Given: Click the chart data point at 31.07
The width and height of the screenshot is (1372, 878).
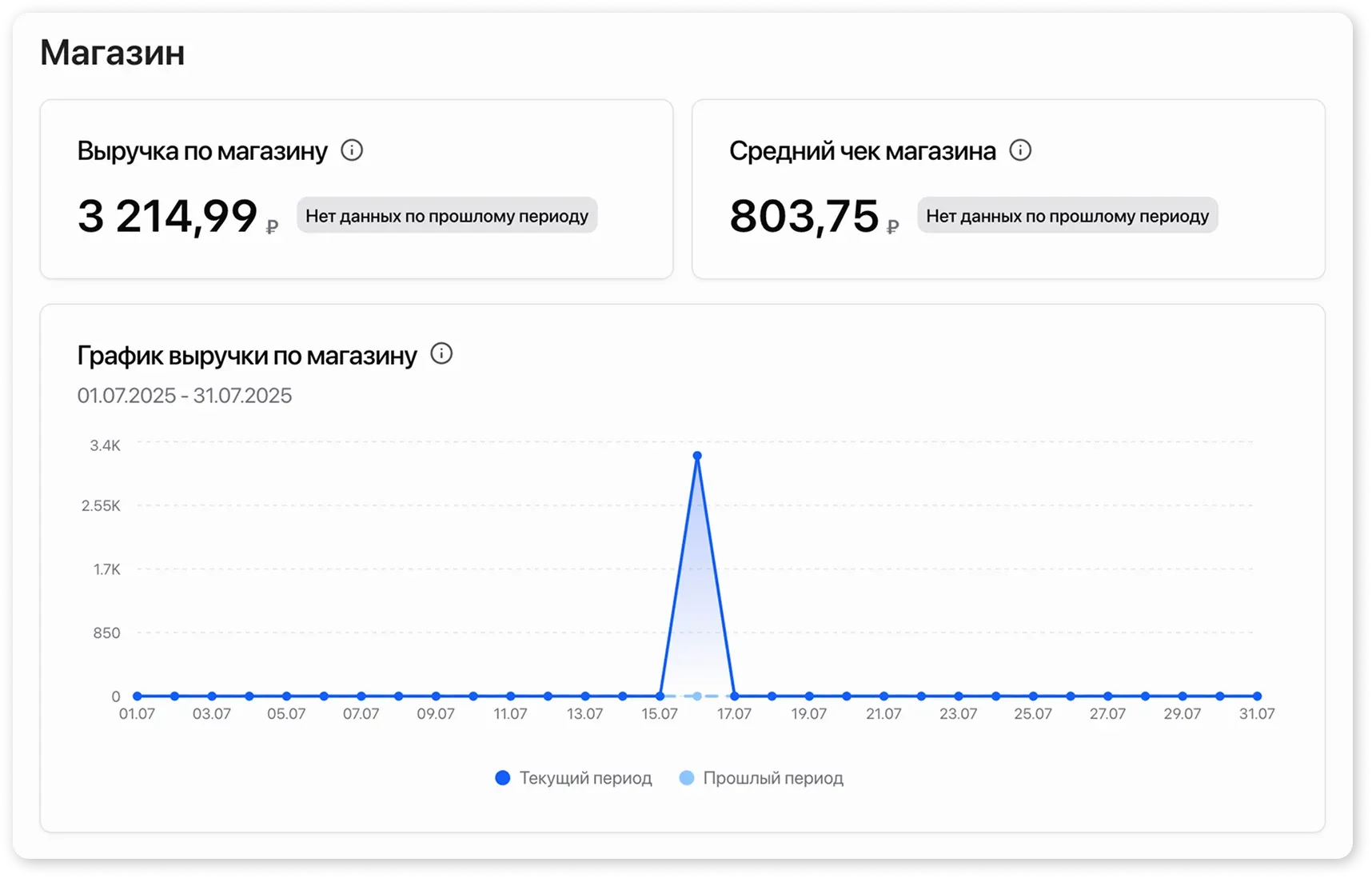Looking at the screenshot, I should coord(1257,696).
